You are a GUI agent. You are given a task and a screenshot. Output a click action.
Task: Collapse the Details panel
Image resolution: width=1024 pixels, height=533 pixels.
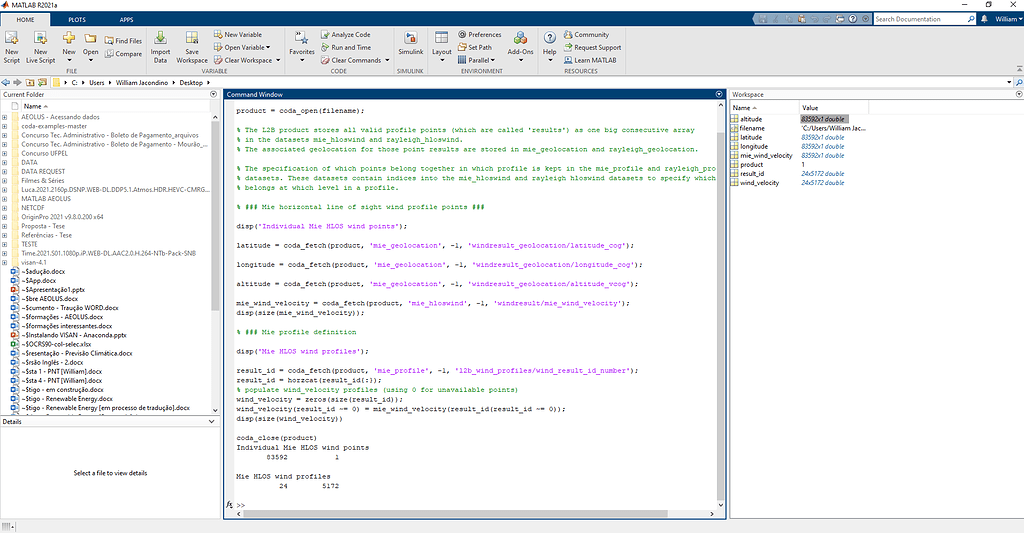(212, 421)
